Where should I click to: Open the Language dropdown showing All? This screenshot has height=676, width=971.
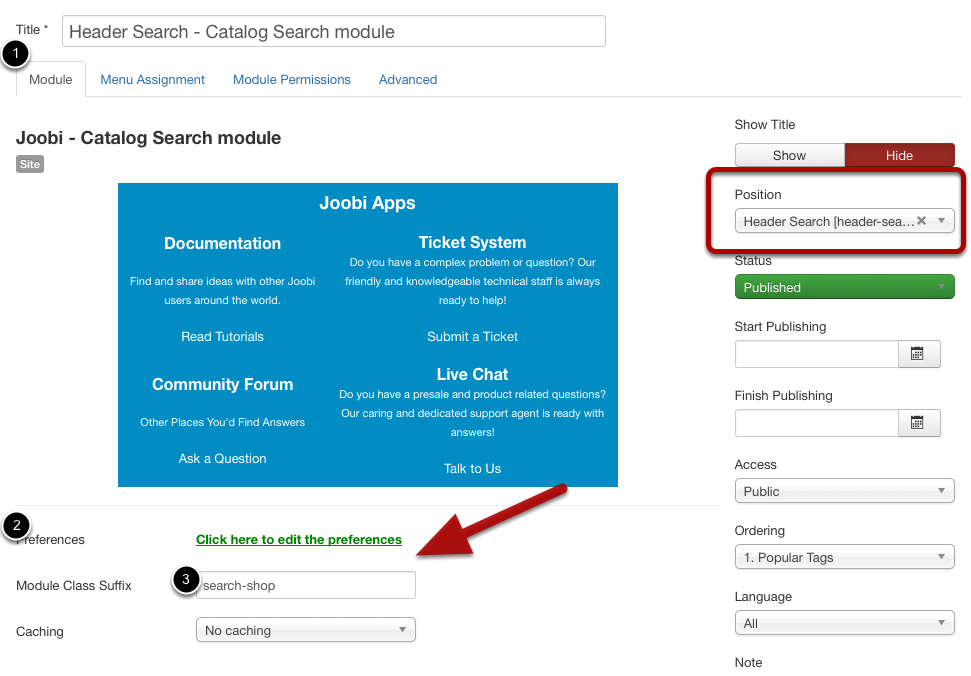[844, 623]
